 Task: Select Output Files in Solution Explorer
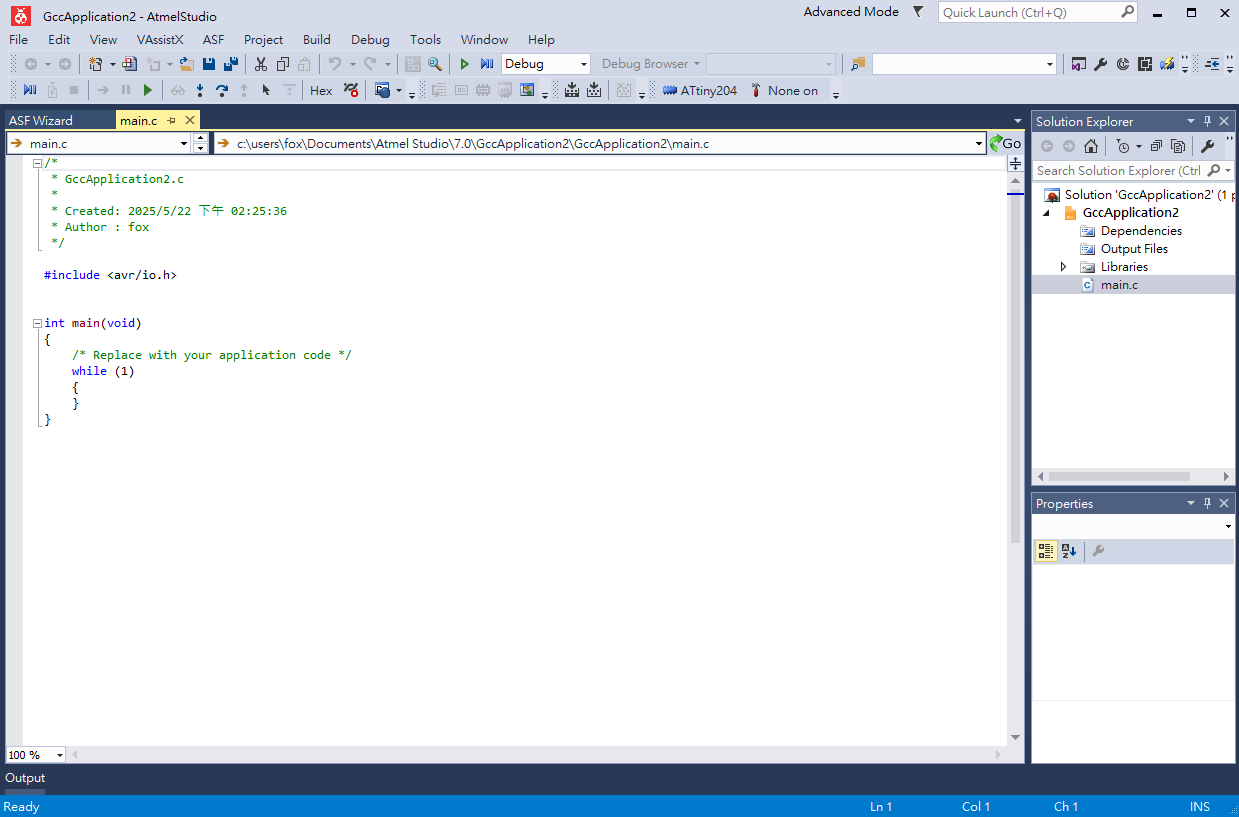point(1134,249)
